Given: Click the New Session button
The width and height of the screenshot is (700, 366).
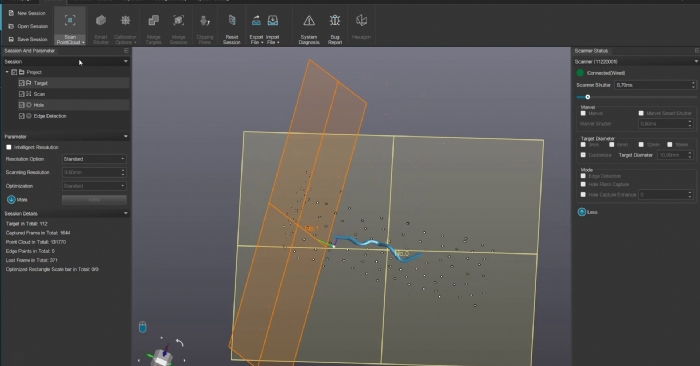Looking at the screenshot, I should [27, 13].
